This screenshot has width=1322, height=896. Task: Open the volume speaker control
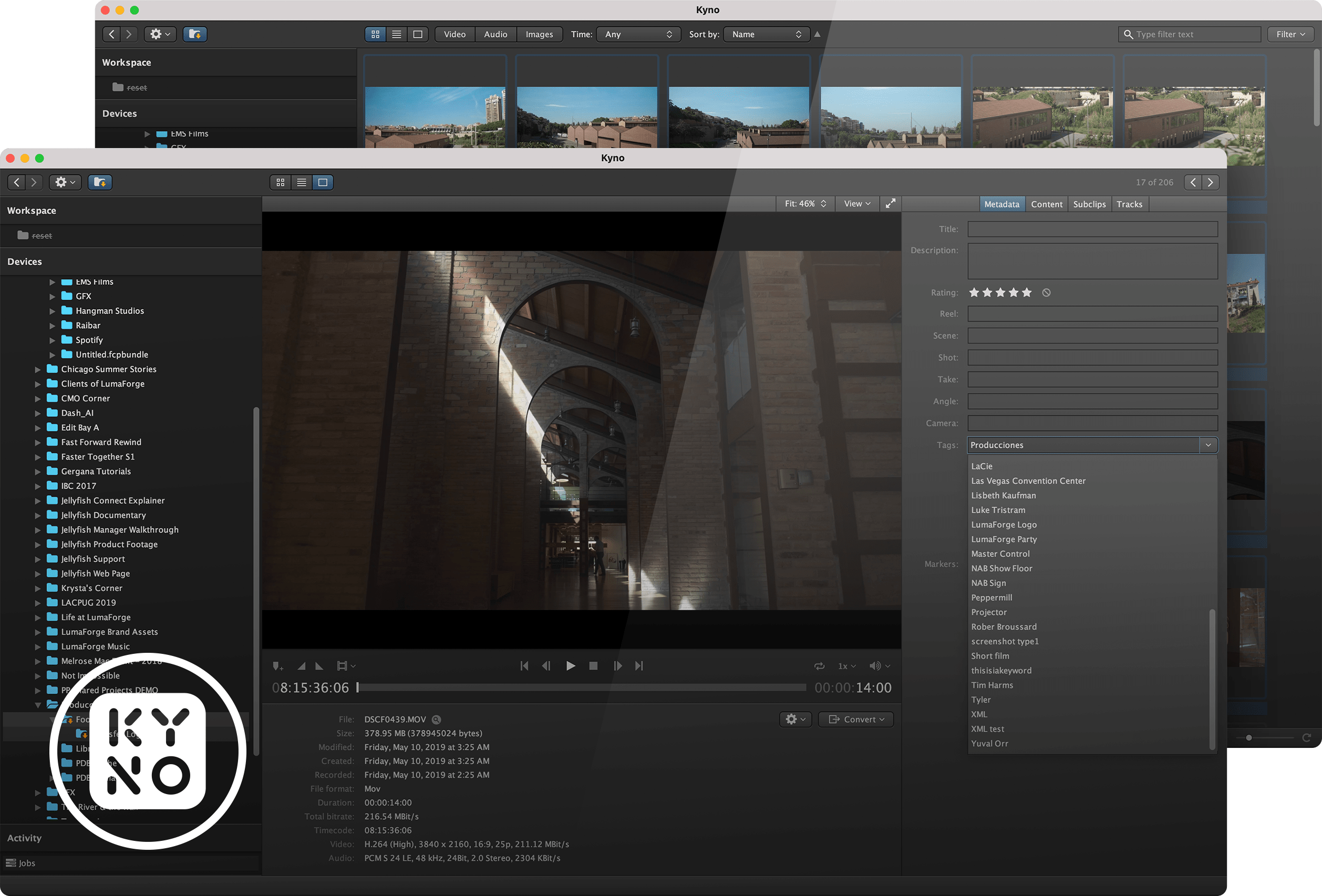879,666
